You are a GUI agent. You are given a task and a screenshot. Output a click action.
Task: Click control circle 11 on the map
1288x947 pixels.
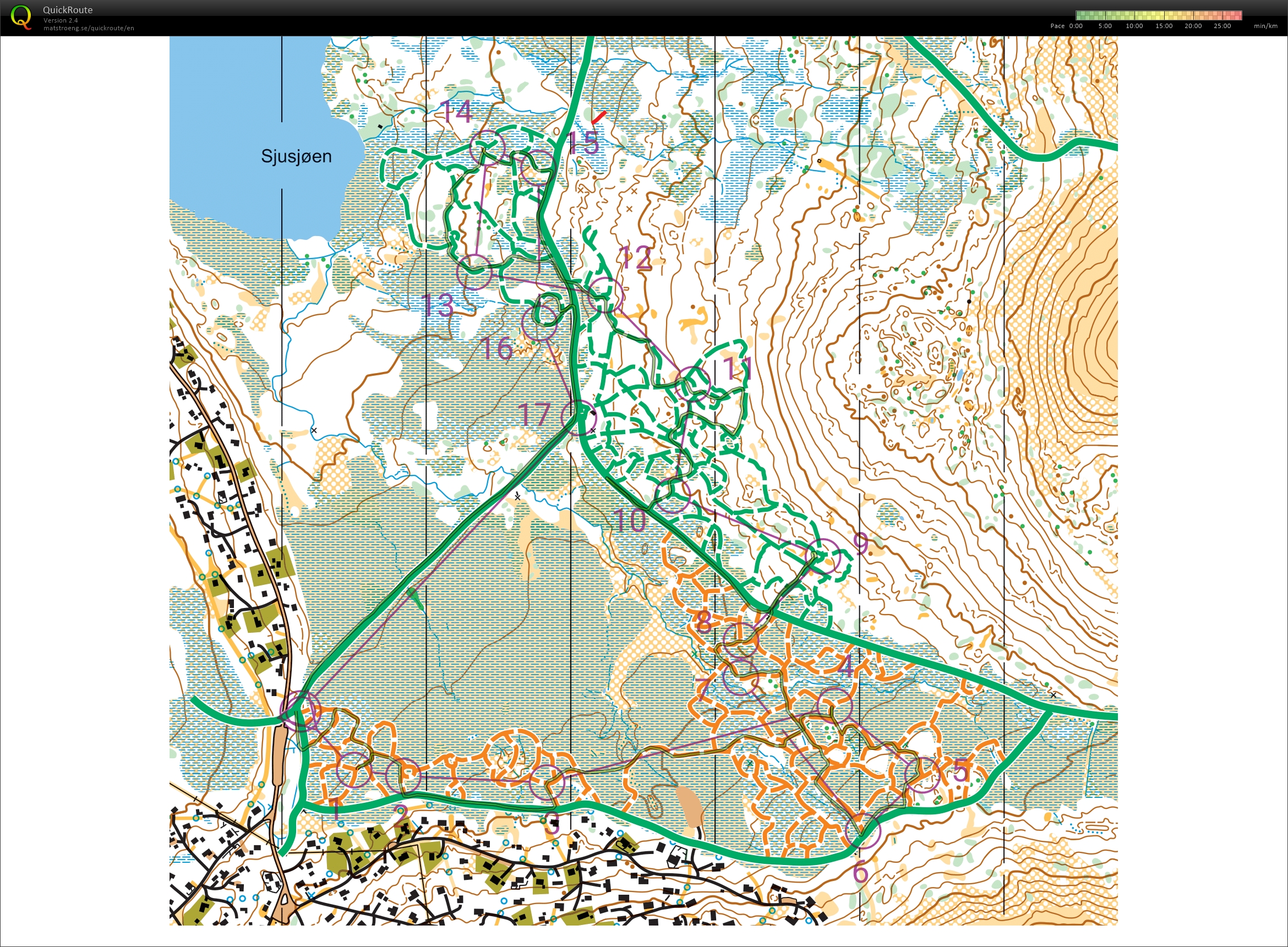click(x=692, y=384)
